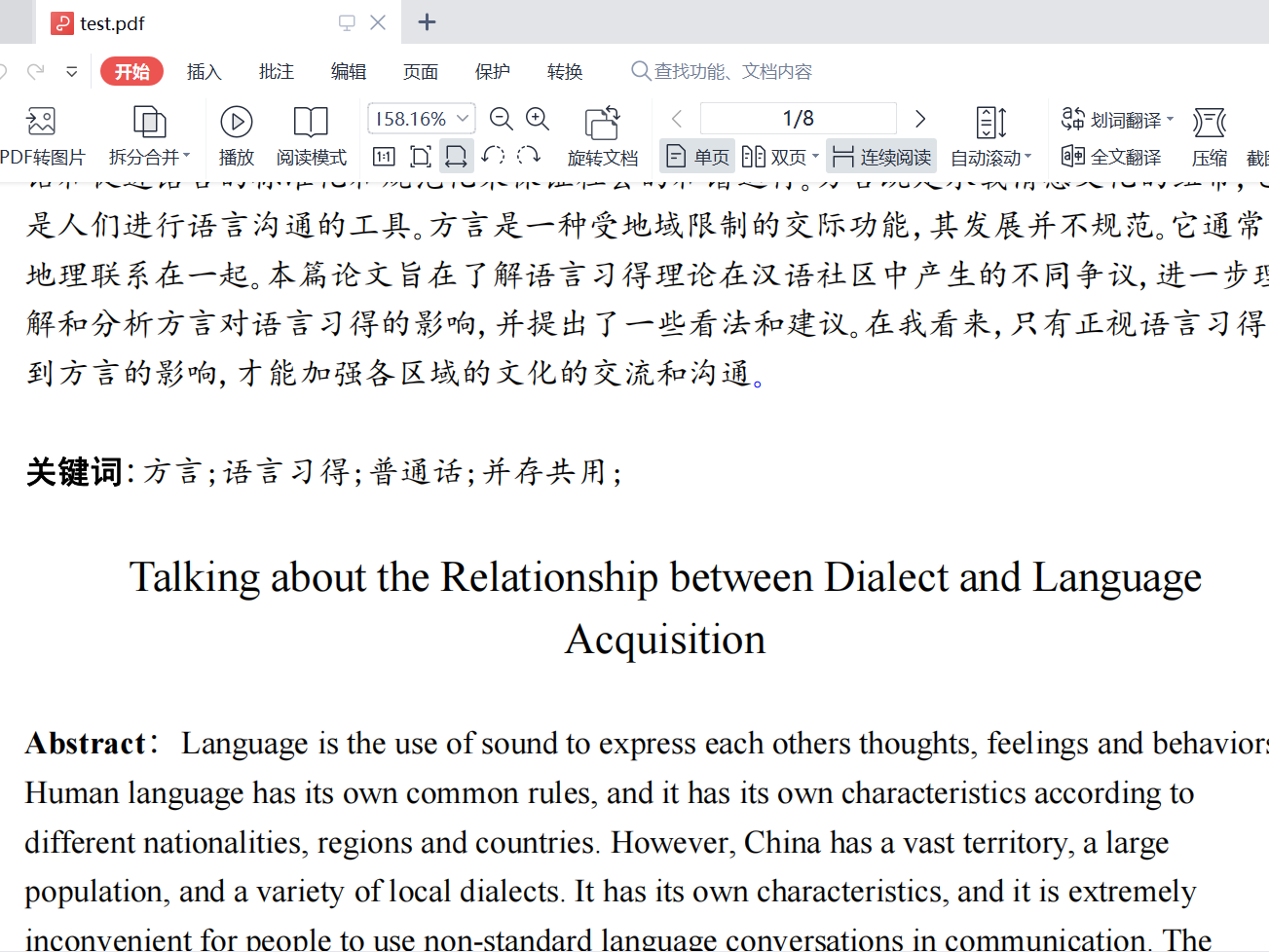This screenshot has height=952, width=1269.
Task: Zoom out with the minus magnifier
Action: coord(502,119)
